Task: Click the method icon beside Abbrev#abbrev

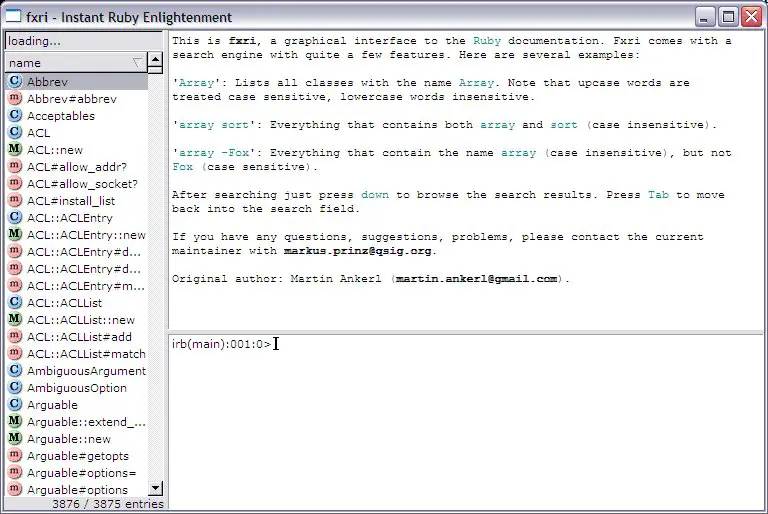Action: (15, 99)
